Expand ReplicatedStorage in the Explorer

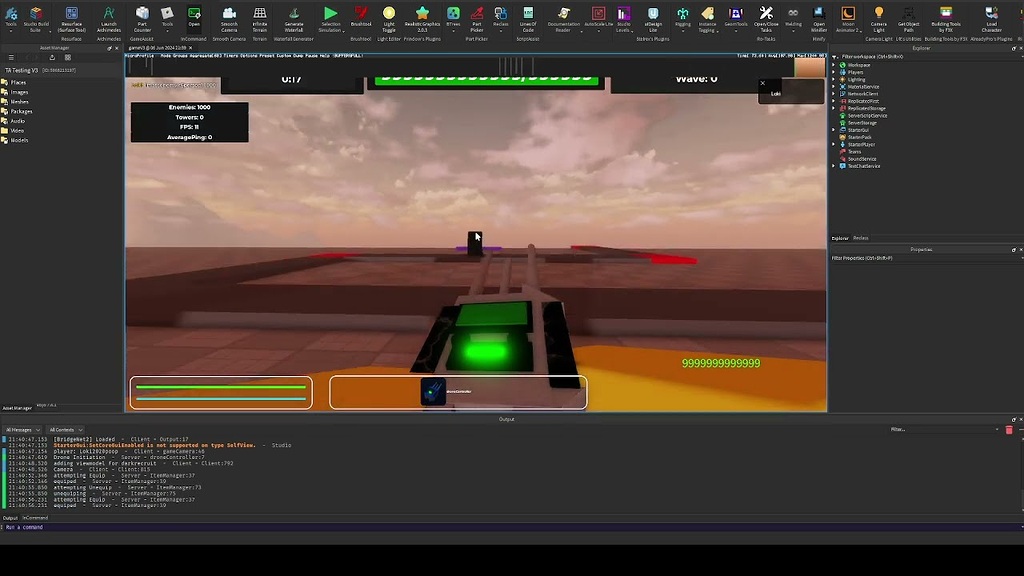(832, 108)
